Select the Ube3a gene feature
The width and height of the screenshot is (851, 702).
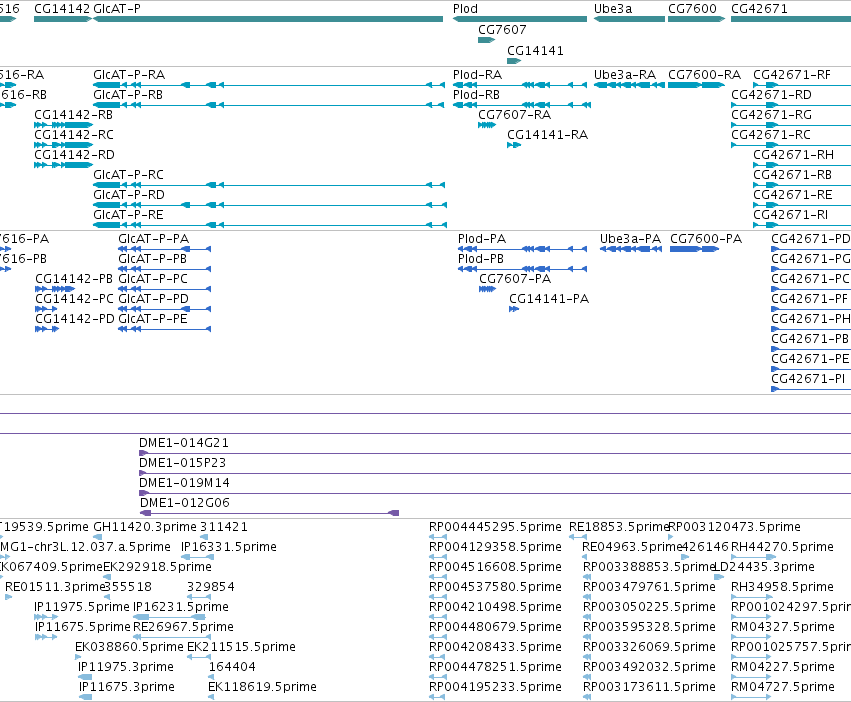629,19
